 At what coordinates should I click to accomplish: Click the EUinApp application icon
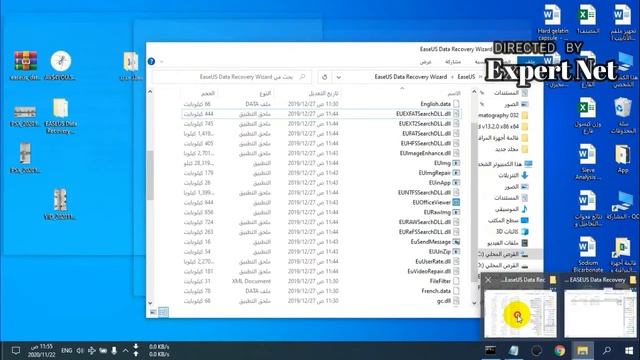456,182
